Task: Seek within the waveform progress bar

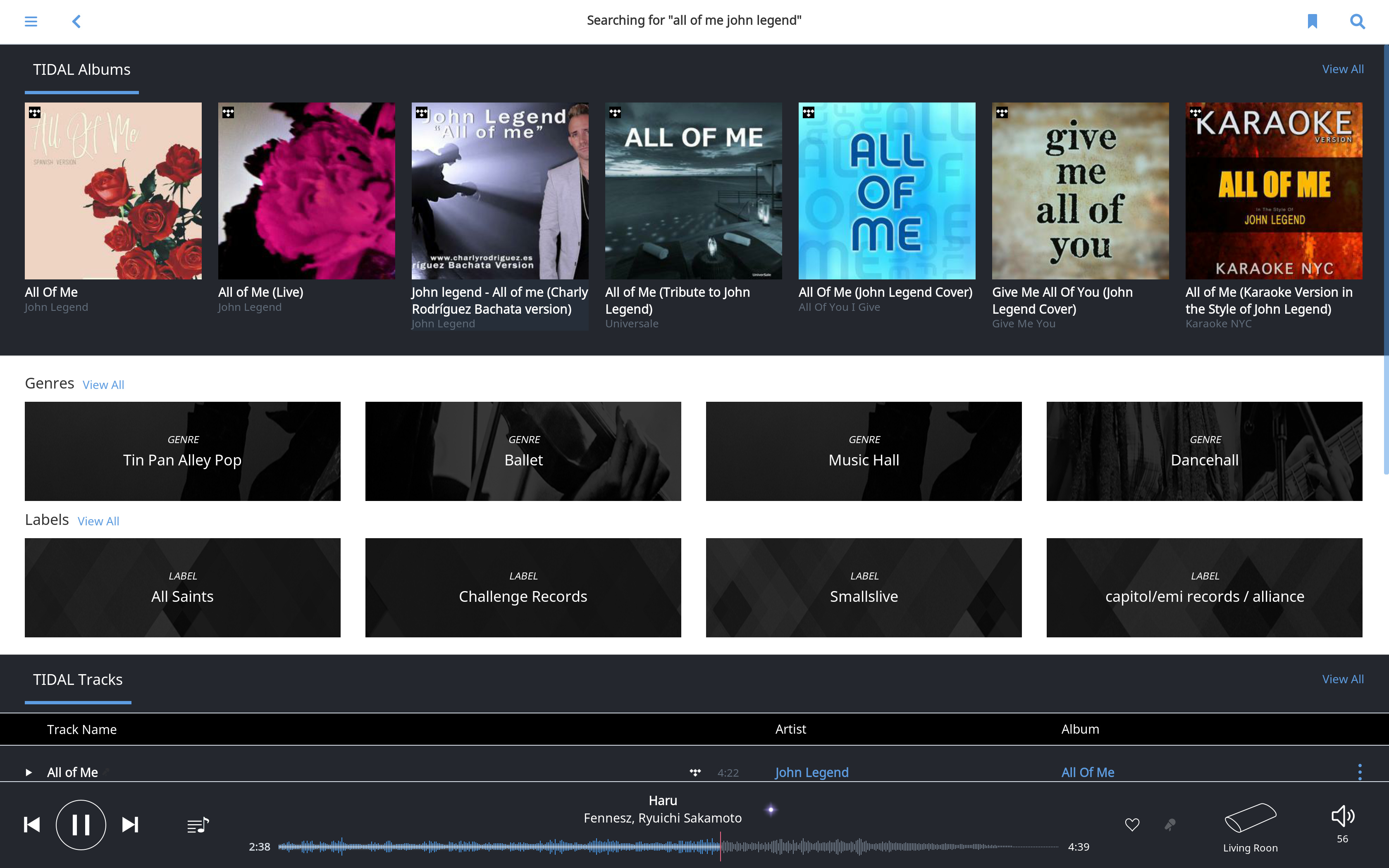Action: [x=668, y=846]
